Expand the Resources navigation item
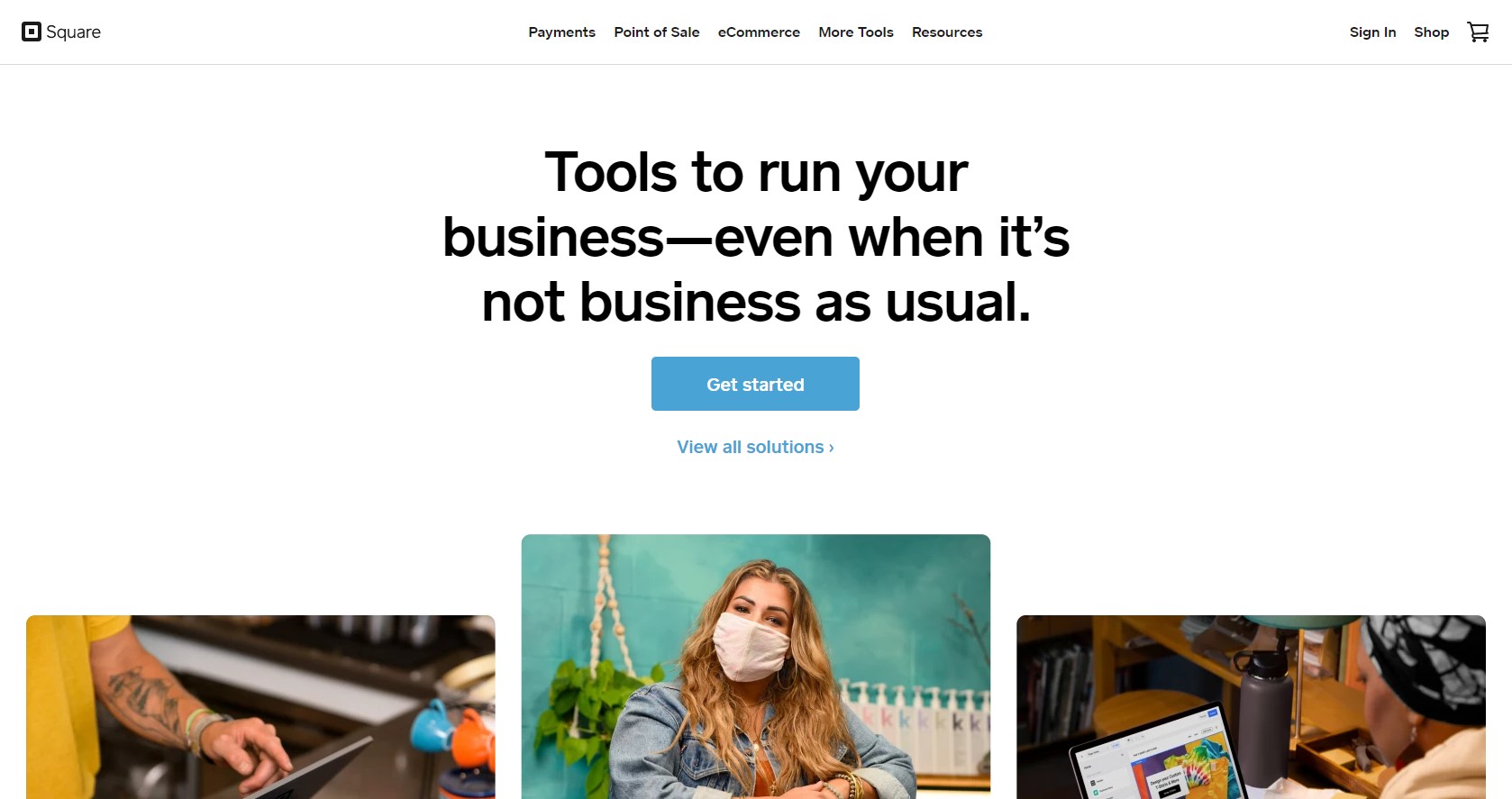The height and width of the screenshot is (799, 1512). [x=947, y=32]
